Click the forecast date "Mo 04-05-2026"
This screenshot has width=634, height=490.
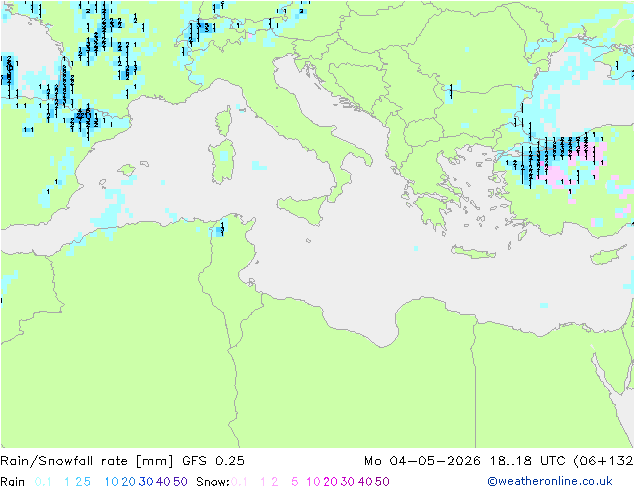[x=423, y=461]
